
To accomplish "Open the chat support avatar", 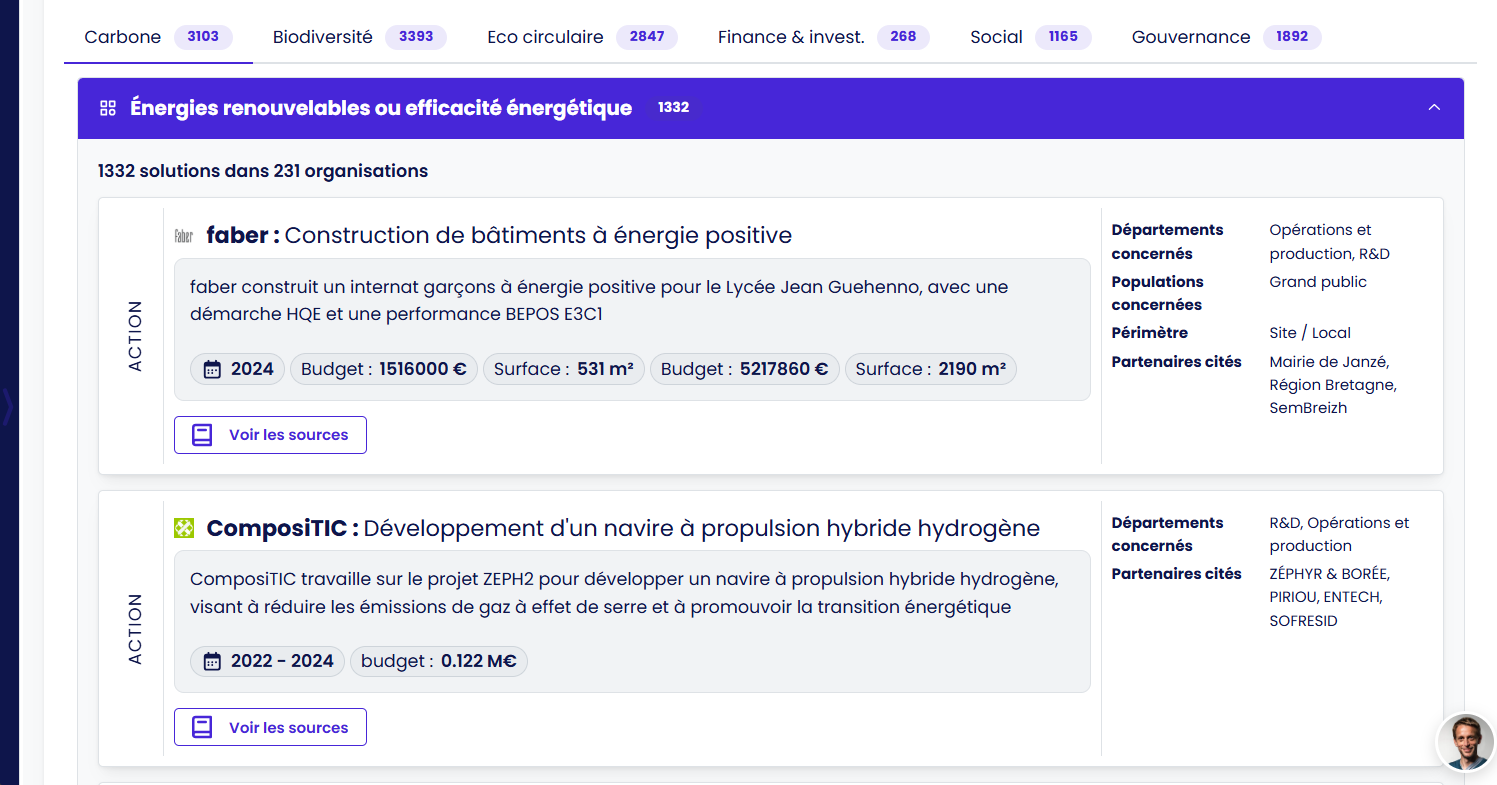I will 1464,742.
